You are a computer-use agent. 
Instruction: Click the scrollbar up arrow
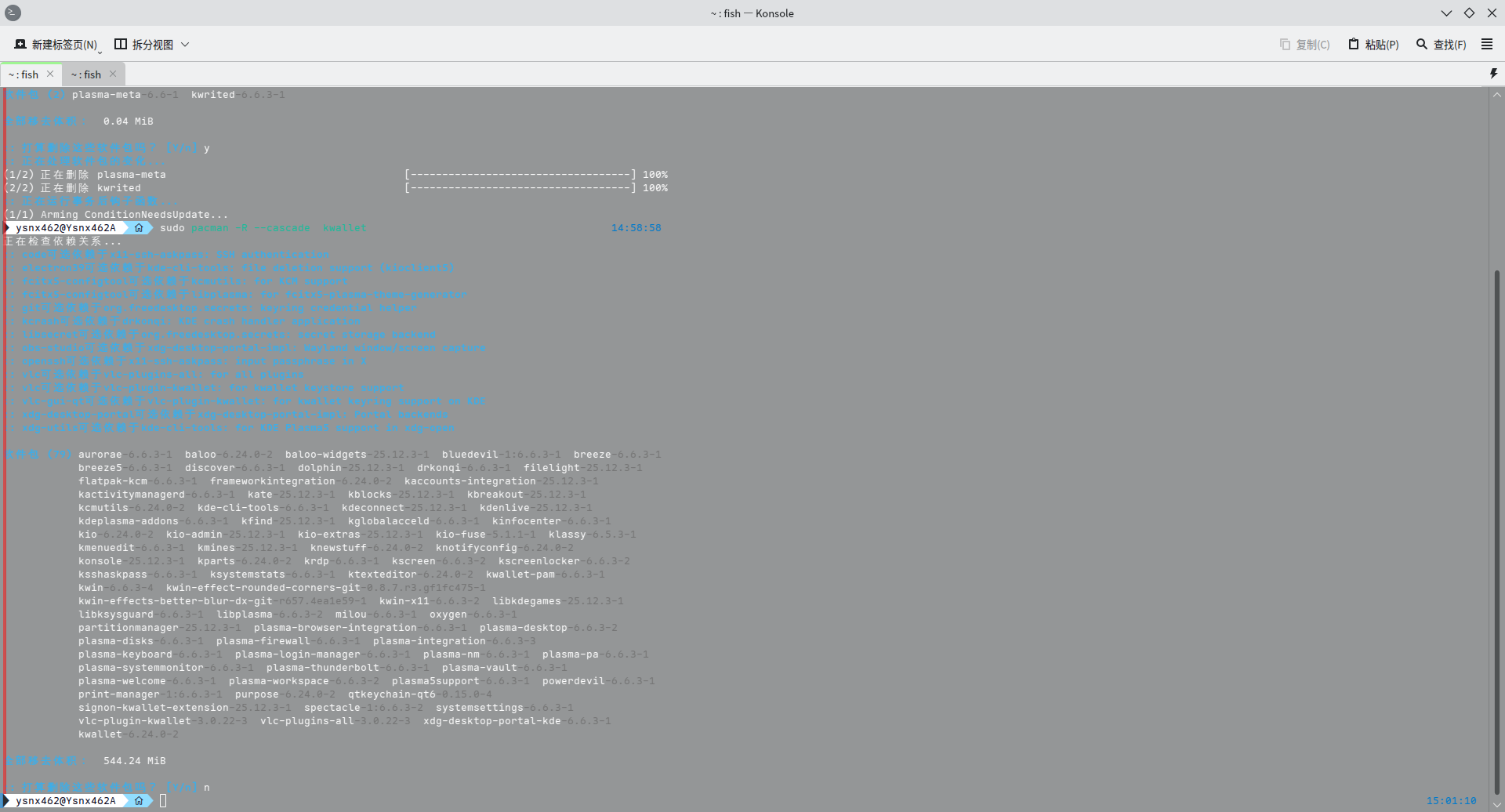[x=1496, y=95]
